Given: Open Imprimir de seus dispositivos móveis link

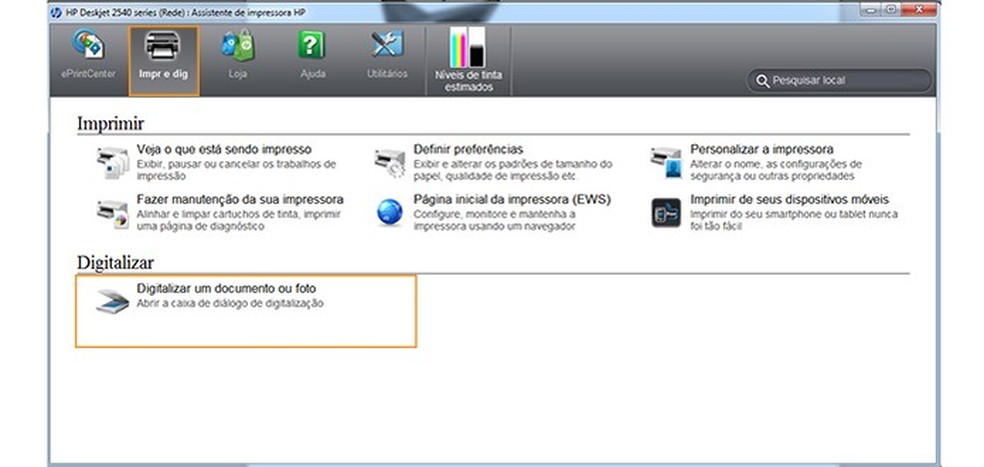Looking at the screenshot, I should pyautogui.click(x=789, y=200).
